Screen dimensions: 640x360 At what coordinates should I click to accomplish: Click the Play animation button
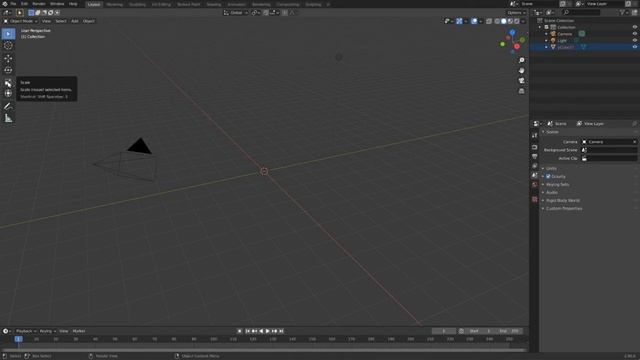tap(268, 331)
